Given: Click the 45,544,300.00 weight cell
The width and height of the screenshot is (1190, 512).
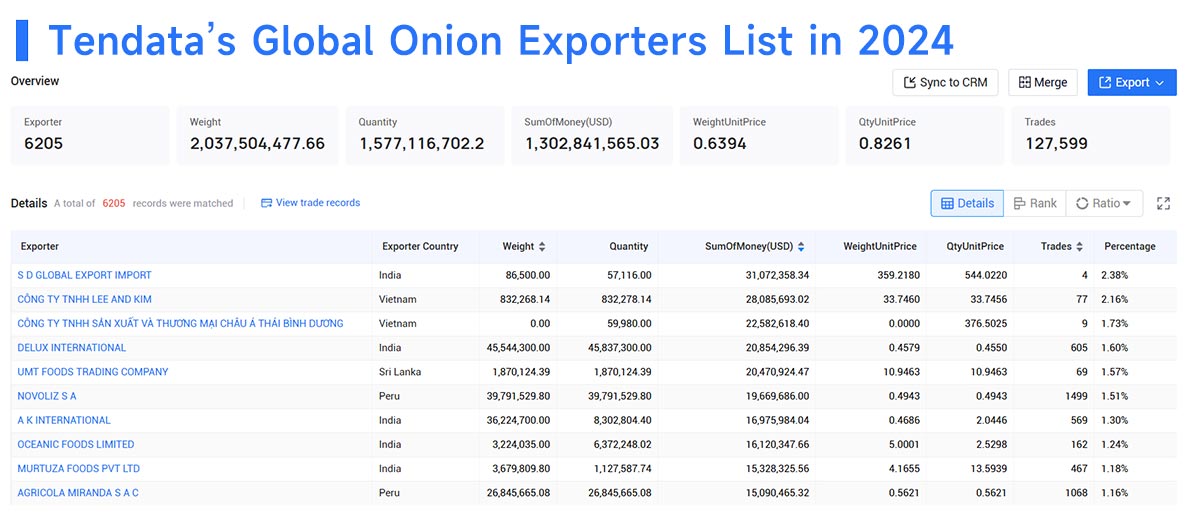Looking at the screenshot, I should 518,347.
